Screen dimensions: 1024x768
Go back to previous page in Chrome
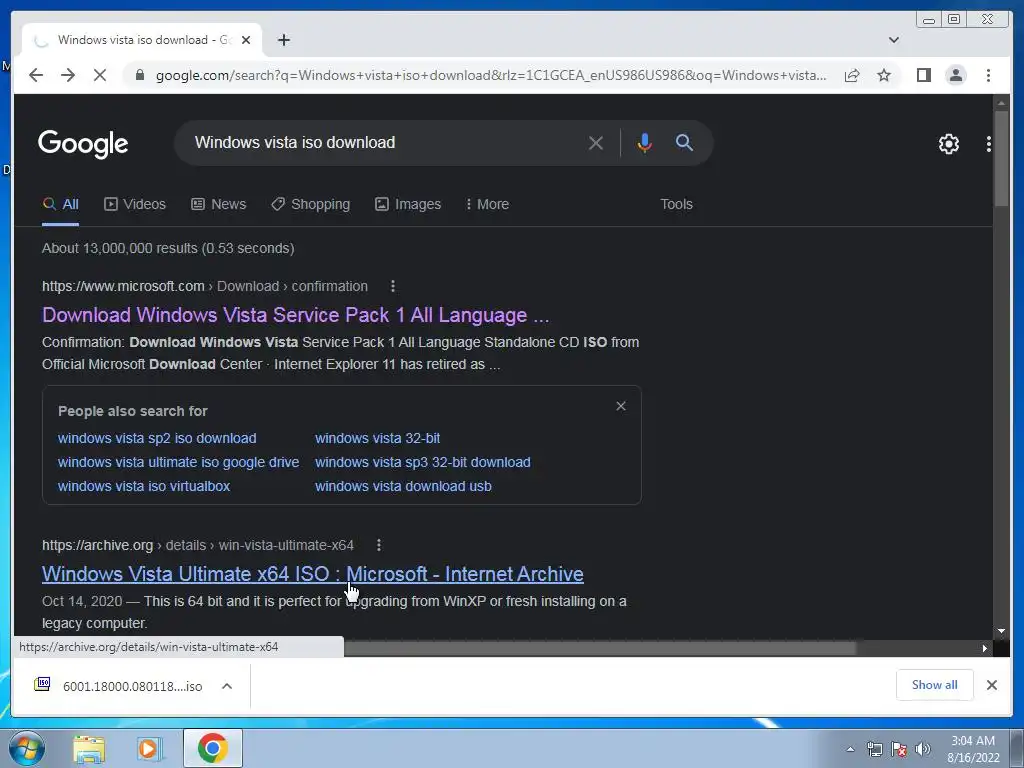pyautogui.click(x=36, y=75)
